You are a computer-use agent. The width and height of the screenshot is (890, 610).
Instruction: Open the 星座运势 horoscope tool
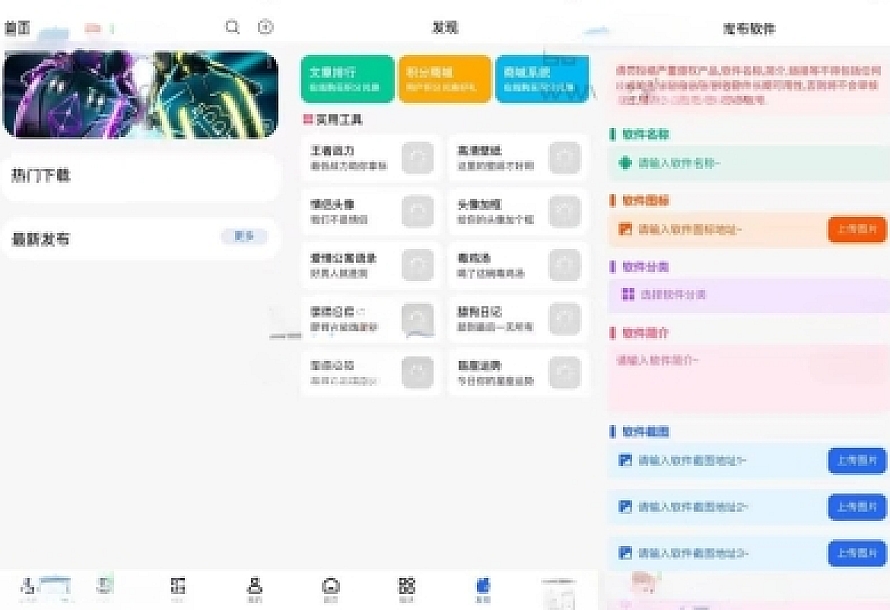coord(520,372)
